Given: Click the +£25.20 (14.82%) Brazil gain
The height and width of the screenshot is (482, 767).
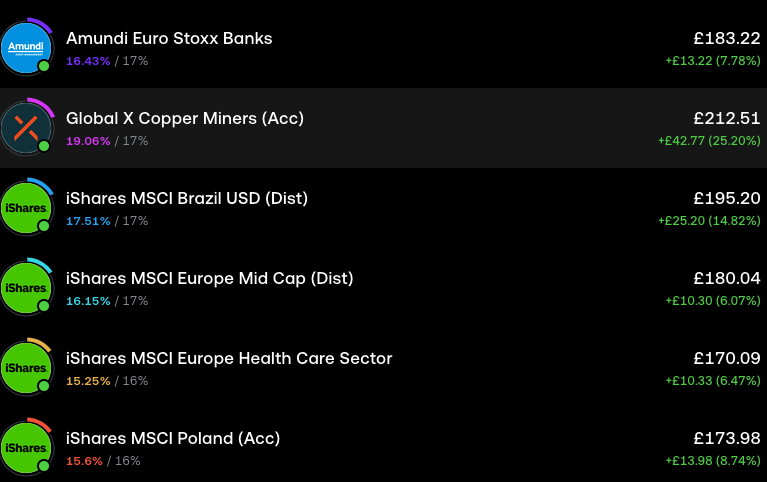Looking at the screenshot, I should click(x=709, y=220).
